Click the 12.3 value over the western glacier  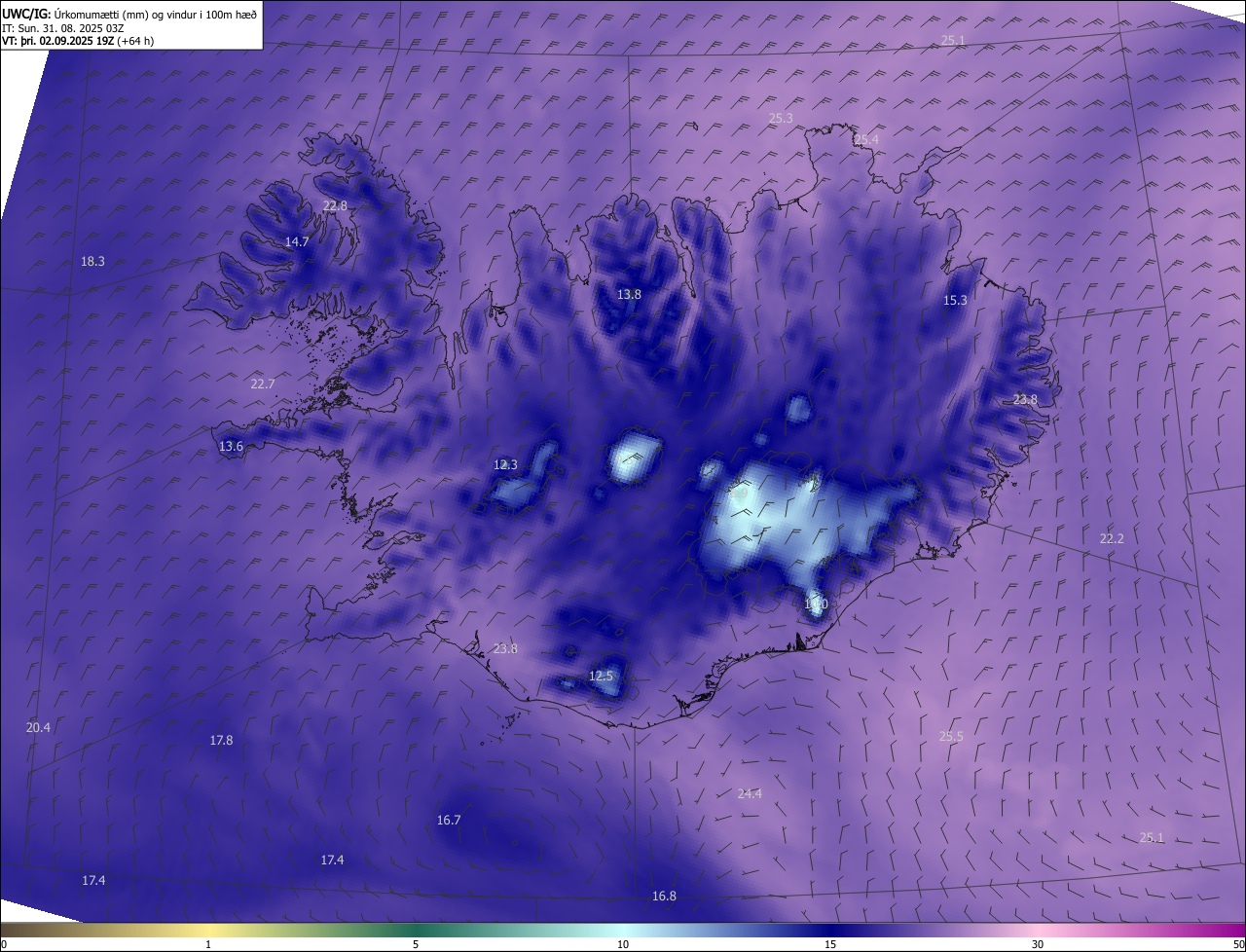[505, 464]
